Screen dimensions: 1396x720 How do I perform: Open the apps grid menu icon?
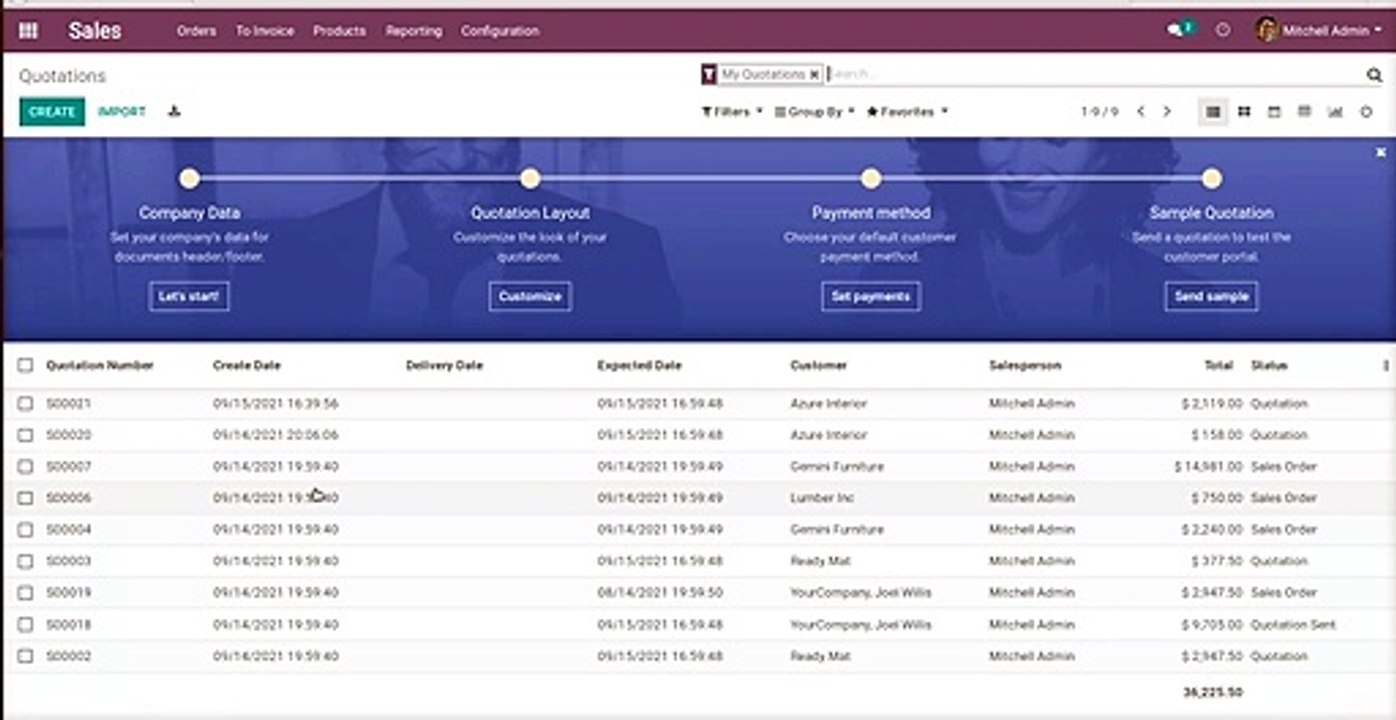(x=28, y=31)
